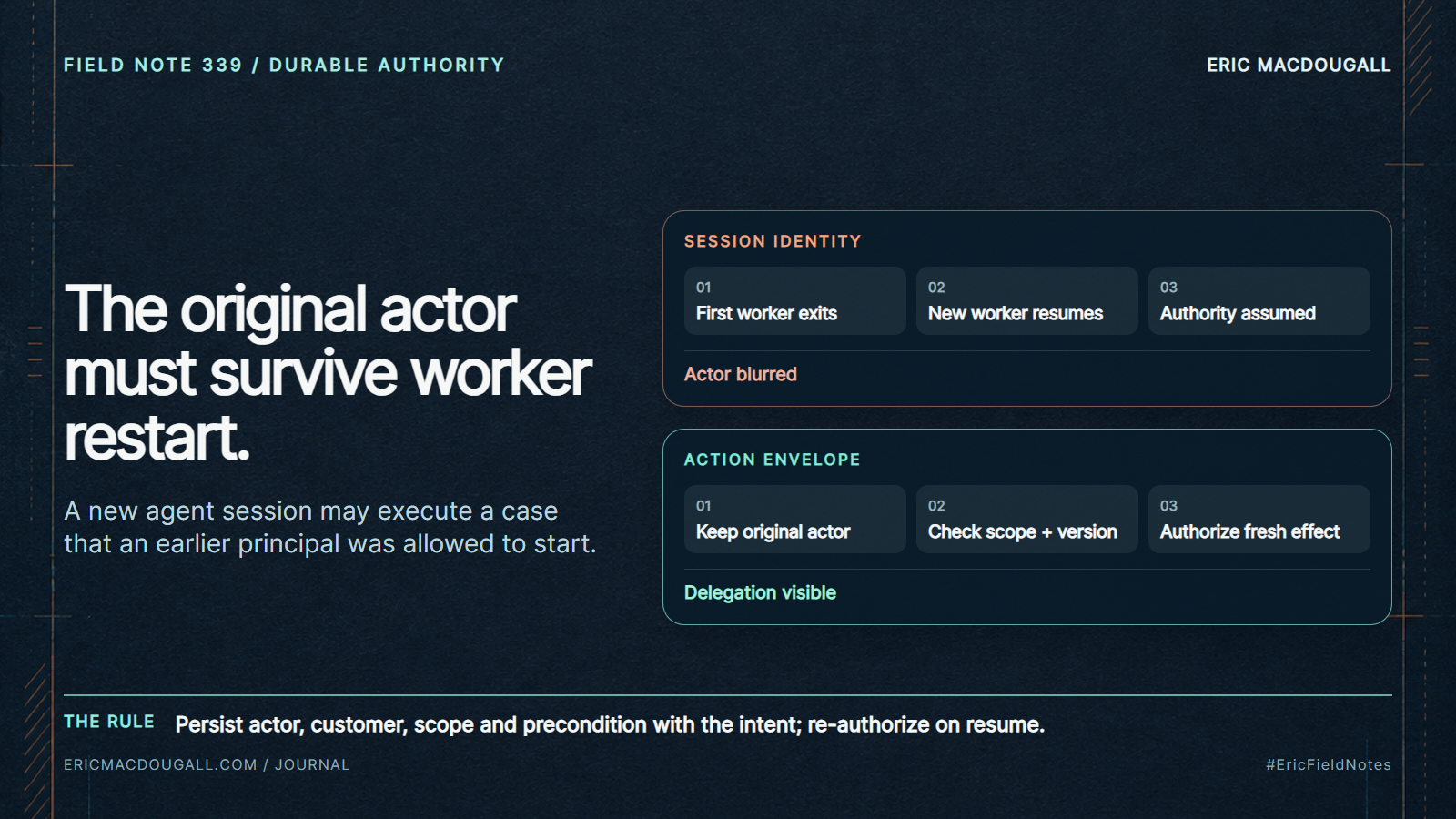Select the 'Authorize fresh effect' card
The width and height of the screenshot is (1456, 819).
click(x=1259, y=519)
